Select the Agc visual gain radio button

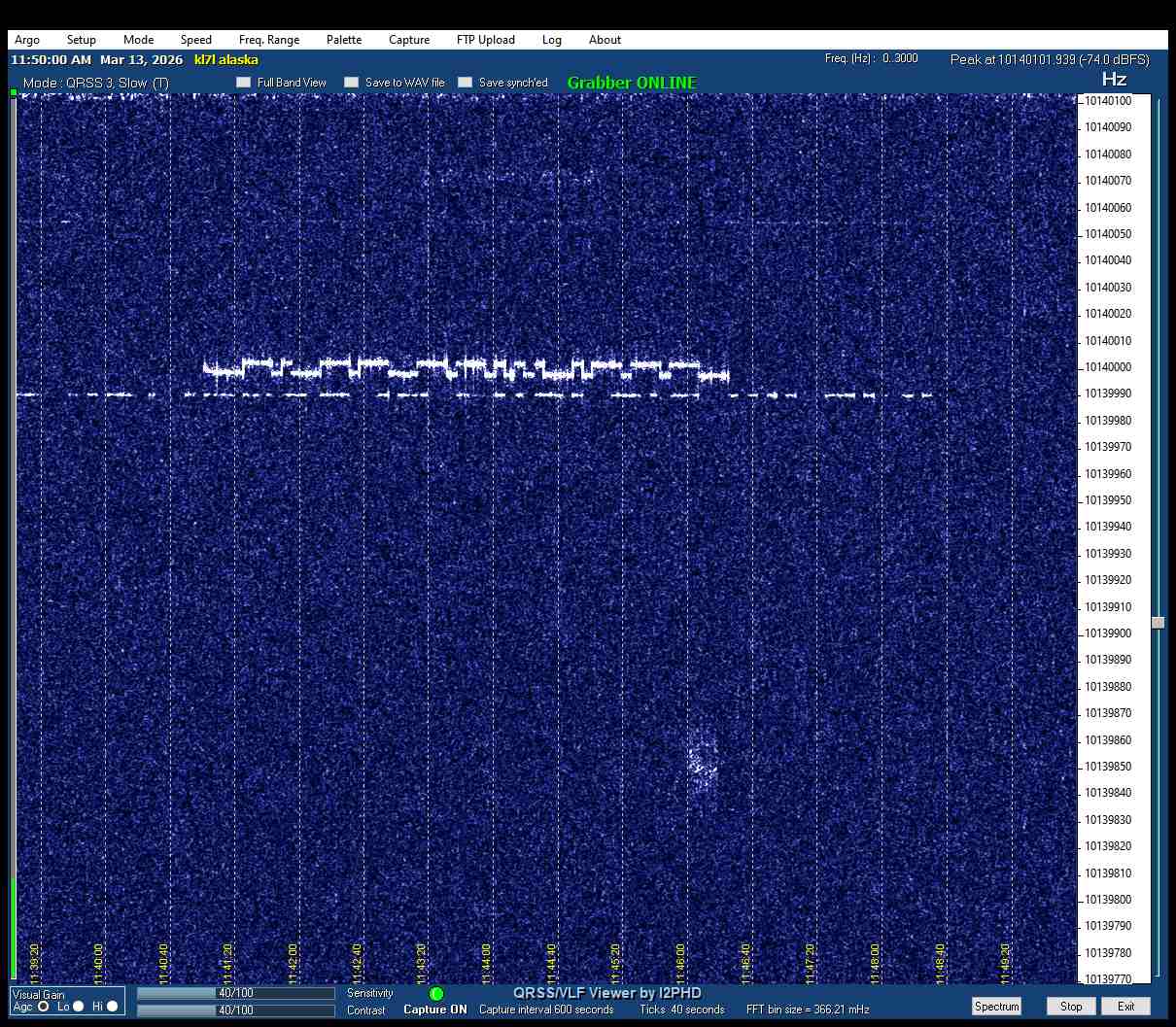click(44, 1007)
